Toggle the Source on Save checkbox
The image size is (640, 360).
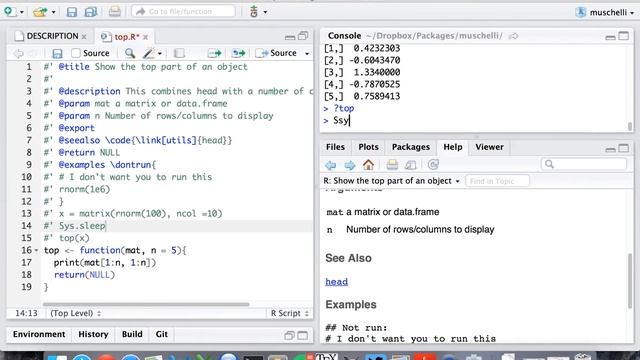click(76, 53)
